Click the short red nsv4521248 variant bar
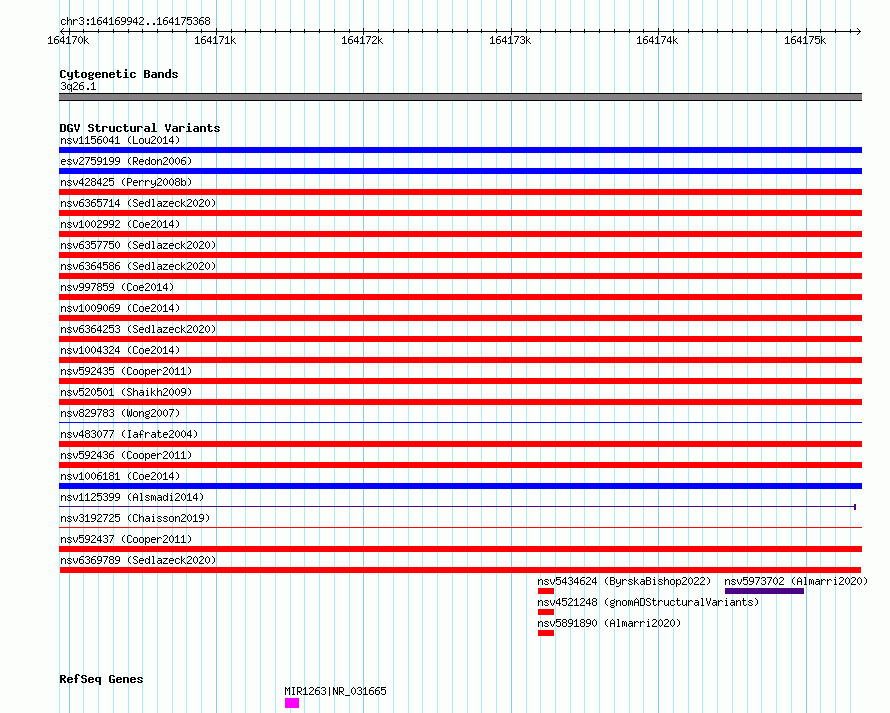This screenshot has height=713, width=890. click(545, 612)
